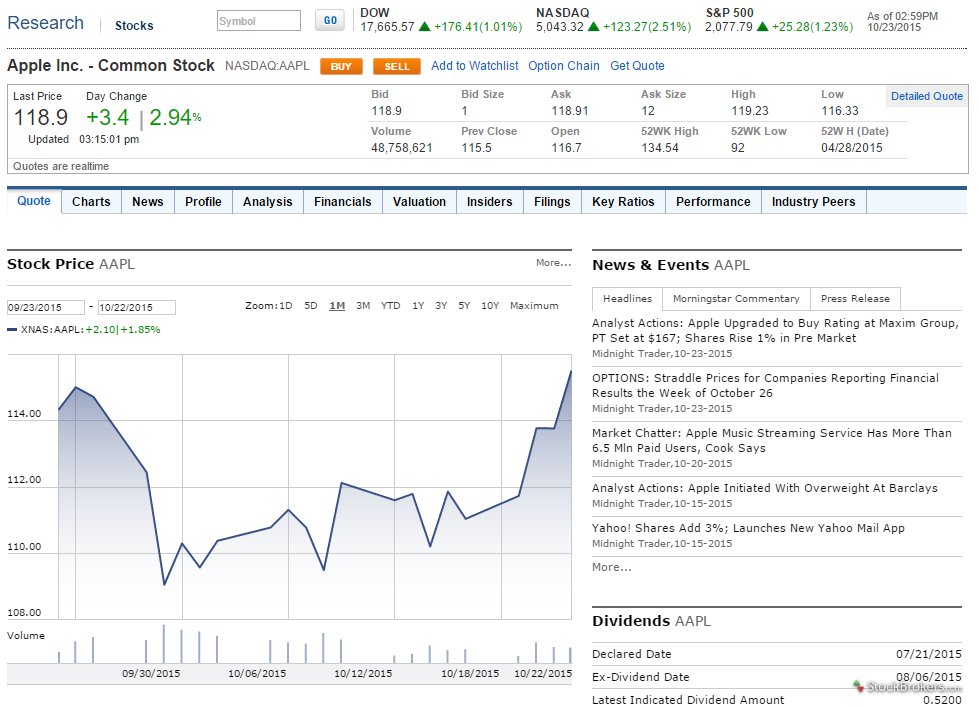The height and width of the screenshot is (706, 978).
Task: Open the Yahoo Mail App headline
Action: coord(748,528)
